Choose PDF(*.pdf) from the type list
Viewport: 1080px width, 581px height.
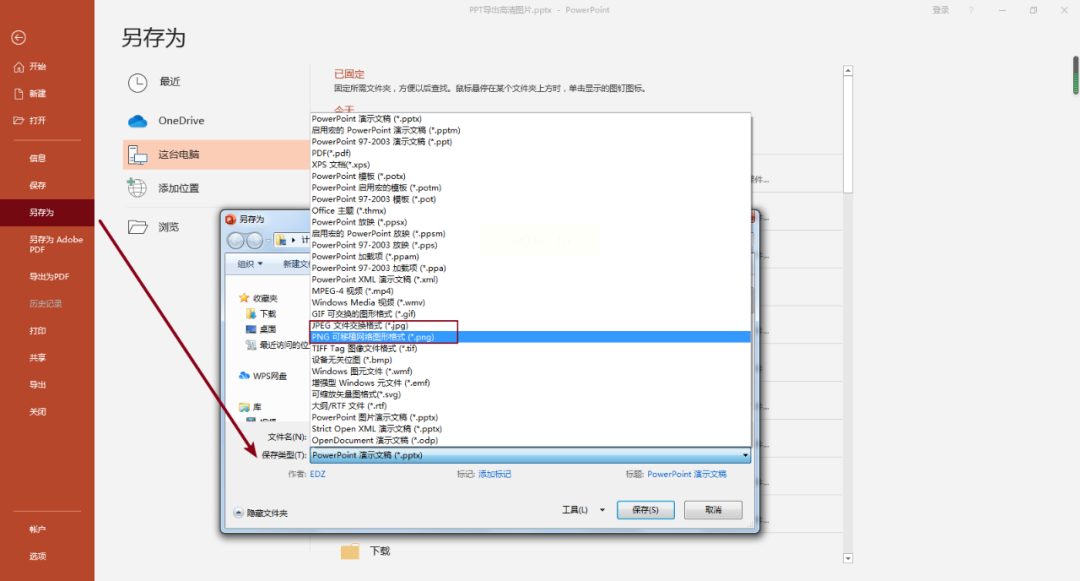point(530,154)
